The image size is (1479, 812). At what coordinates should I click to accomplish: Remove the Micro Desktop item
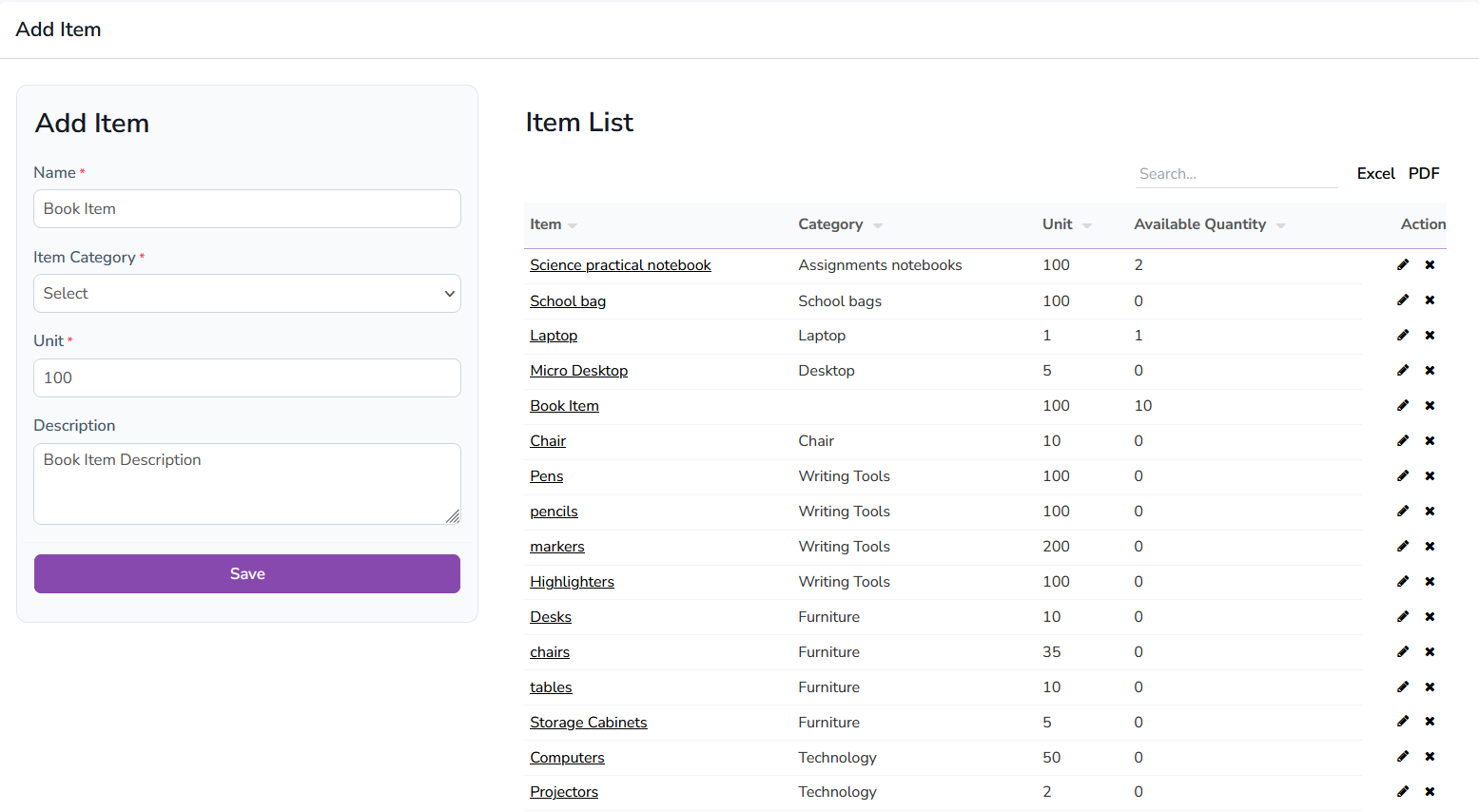1430,371
